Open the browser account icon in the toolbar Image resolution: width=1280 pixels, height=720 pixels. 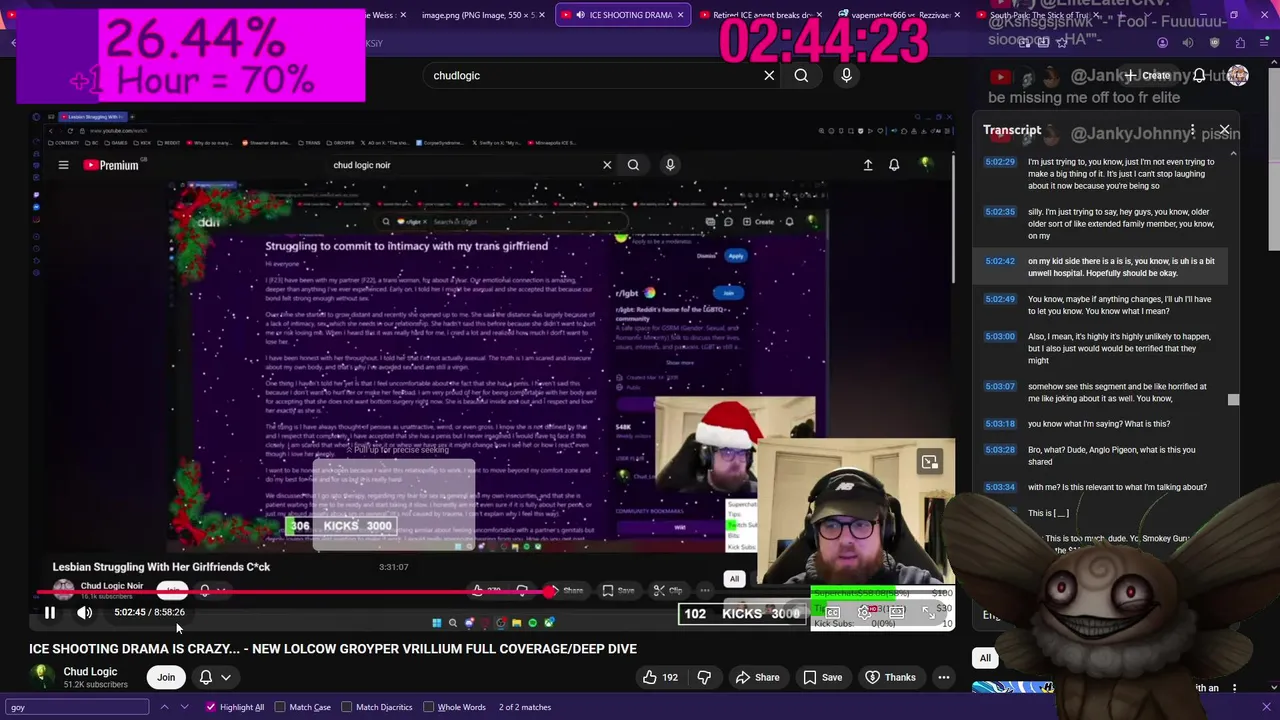coord(1162,43)
